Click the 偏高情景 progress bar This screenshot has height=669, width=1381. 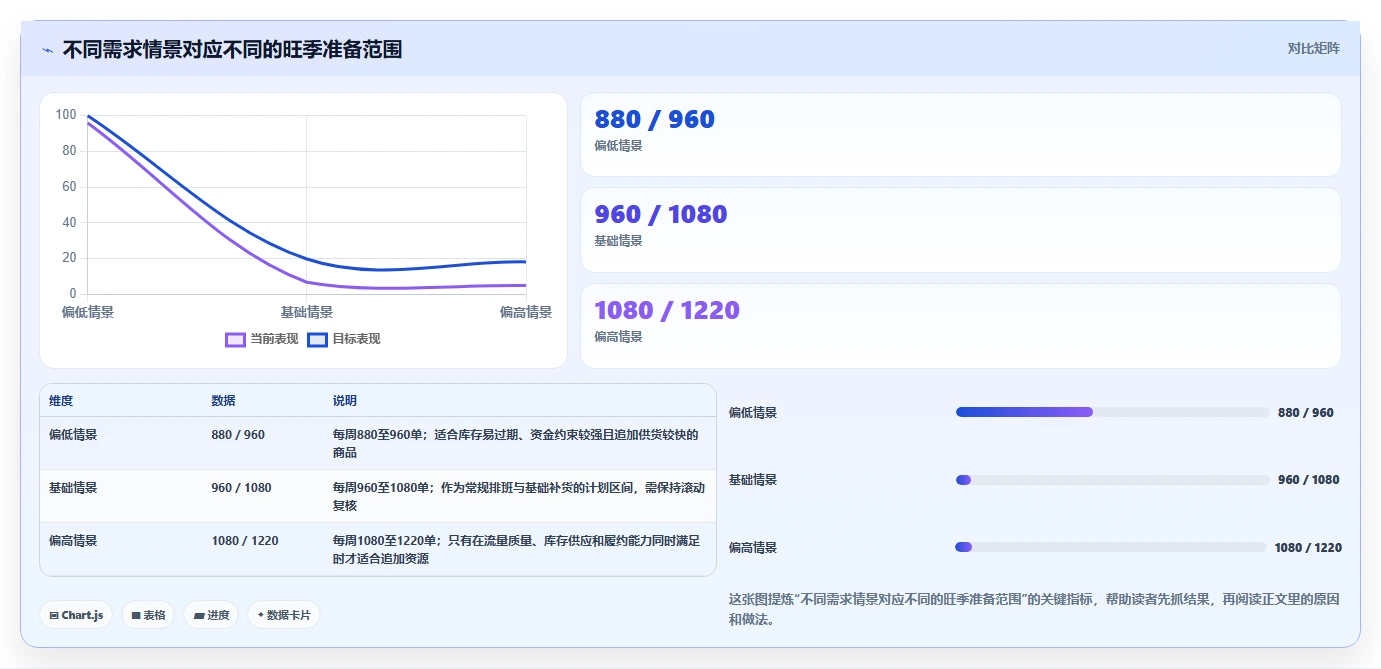[x=1111, y=547]
